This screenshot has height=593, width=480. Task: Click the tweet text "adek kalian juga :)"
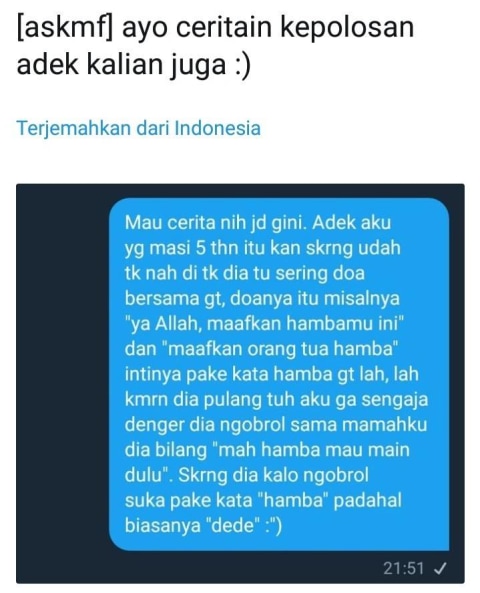point(134,65)
